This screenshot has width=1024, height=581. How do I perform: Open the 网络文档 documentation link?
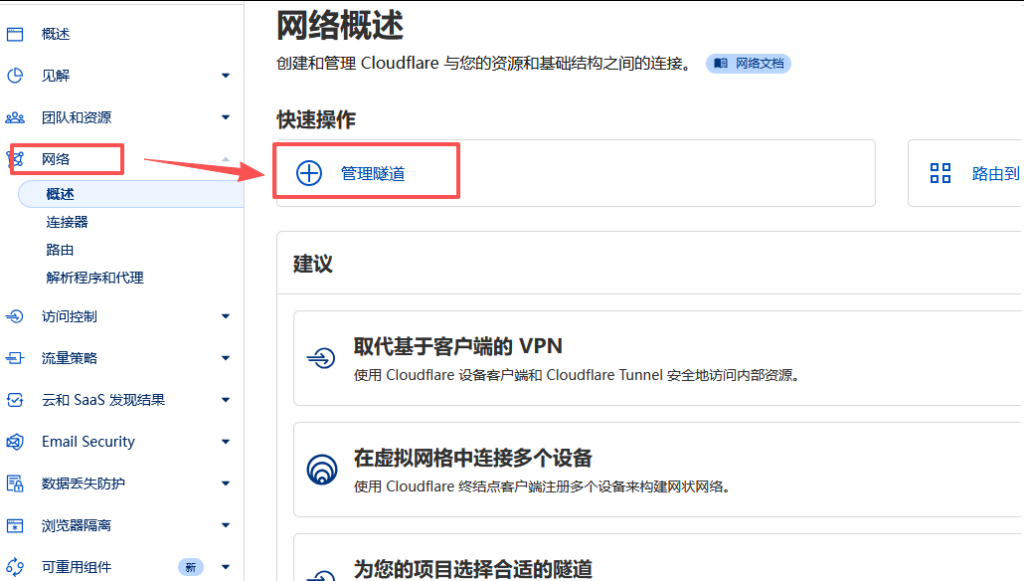(749, 63)
